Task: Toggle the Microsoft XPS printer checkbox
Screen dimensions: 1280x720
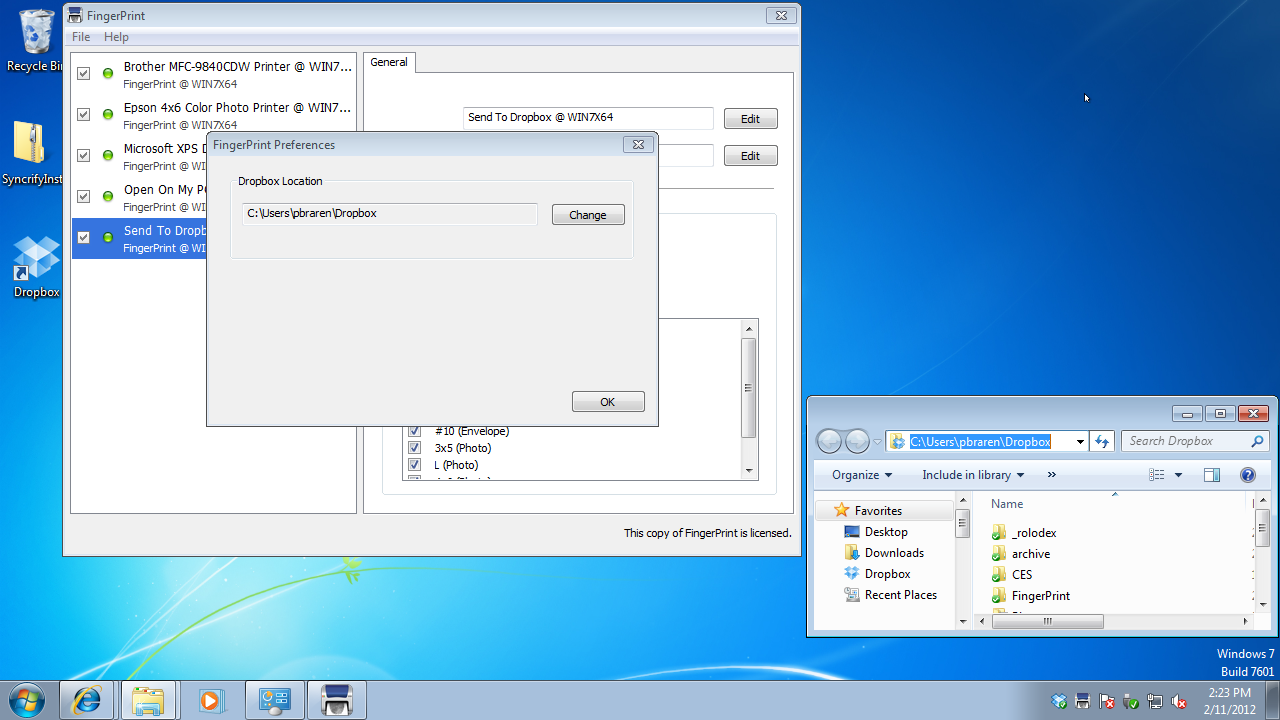Action: coord(83,155)
